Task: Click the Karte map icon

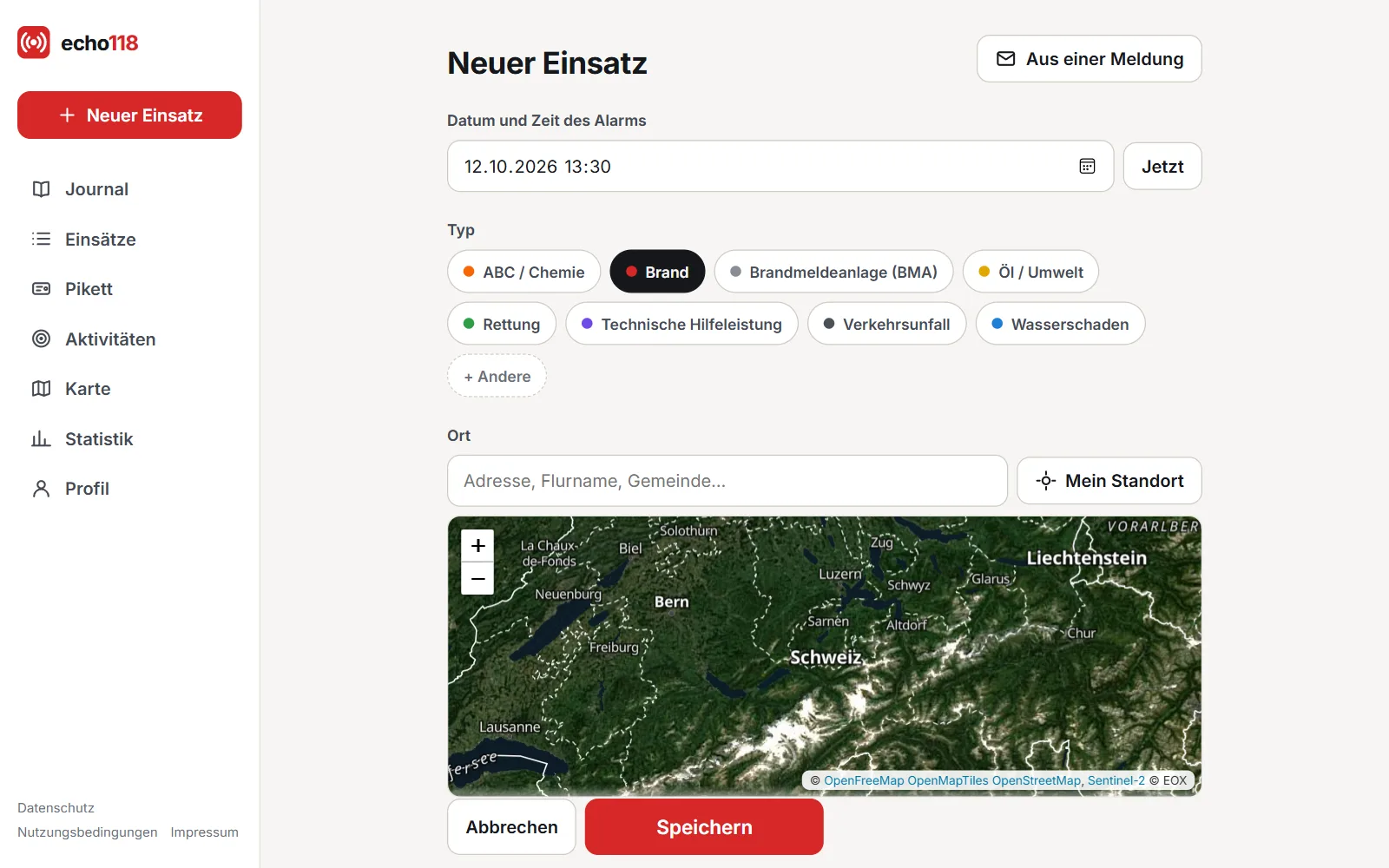Action: coord(41,389)
